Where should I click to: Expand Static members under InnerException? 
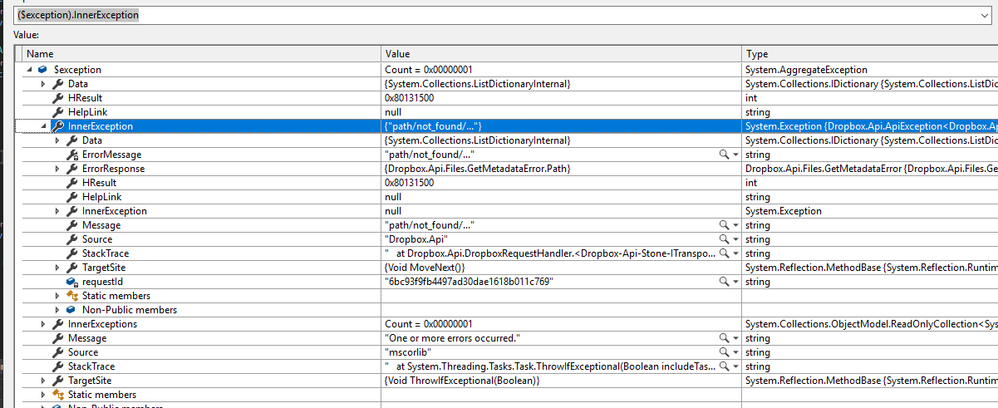coord(57,296)
